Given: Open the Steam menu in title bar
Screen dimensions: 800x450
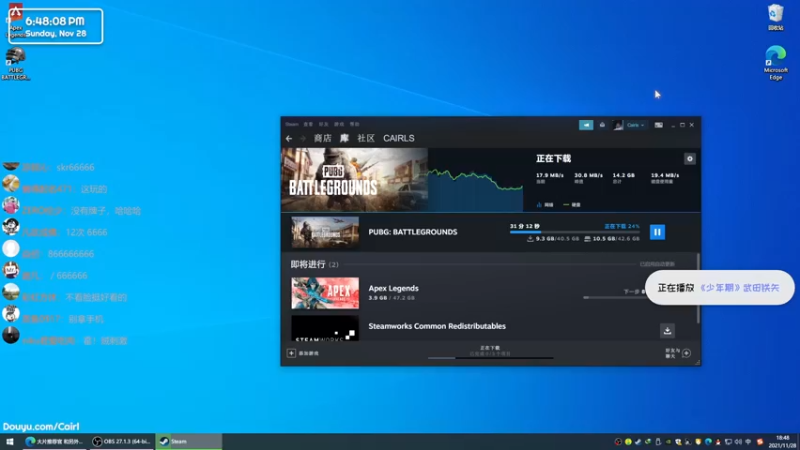Looking at the screenshot, I should (x=292, y=124).
